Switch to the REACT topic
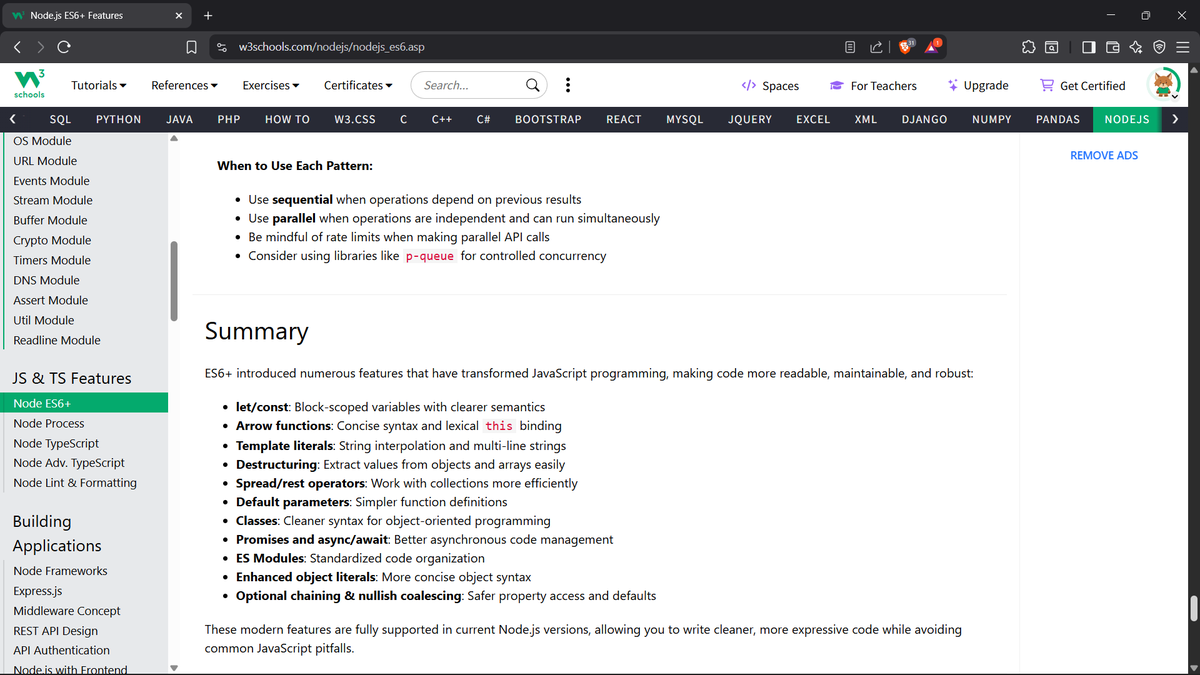Image resolution: width=1200 pixels, height=675 pixels. point(624,119)
